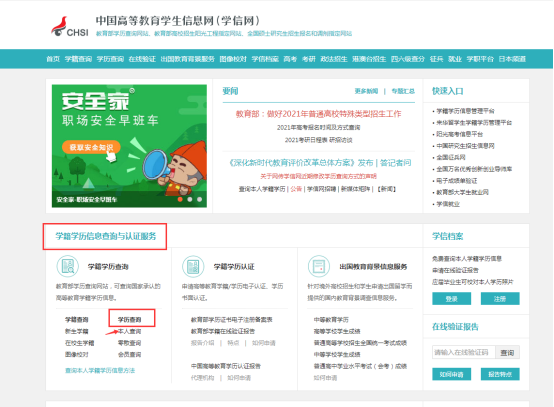The width and height of the screenshot is (554, 407).
Task: Click 本人查询 under 学历查询
Action: [x=129, y=331]
